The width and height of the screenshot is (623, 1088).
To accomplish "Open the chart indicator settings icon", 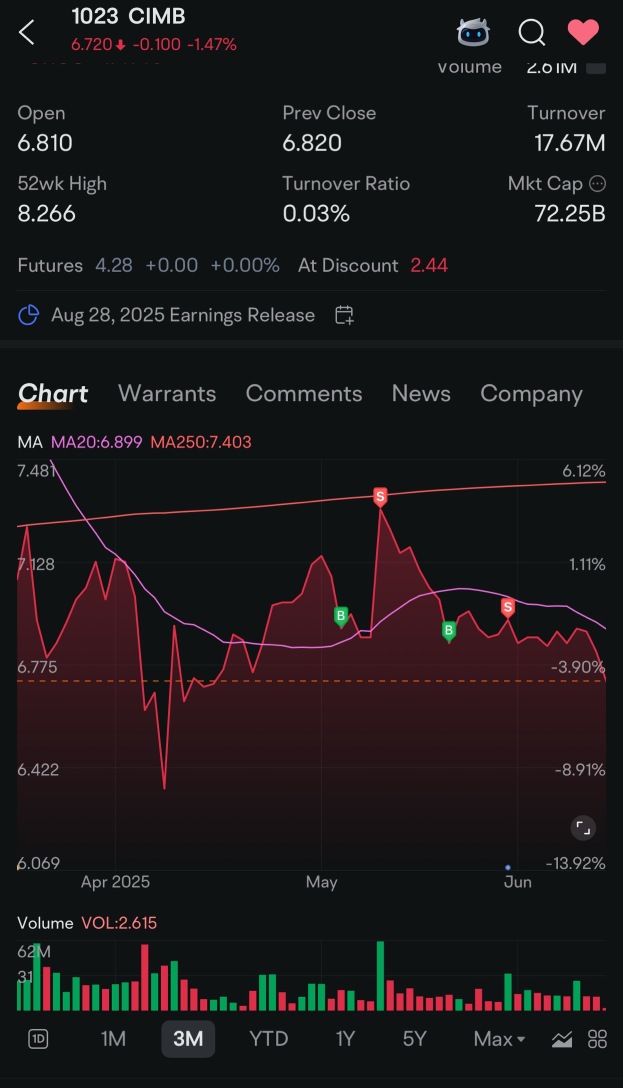I will [x=562, y=1039].
